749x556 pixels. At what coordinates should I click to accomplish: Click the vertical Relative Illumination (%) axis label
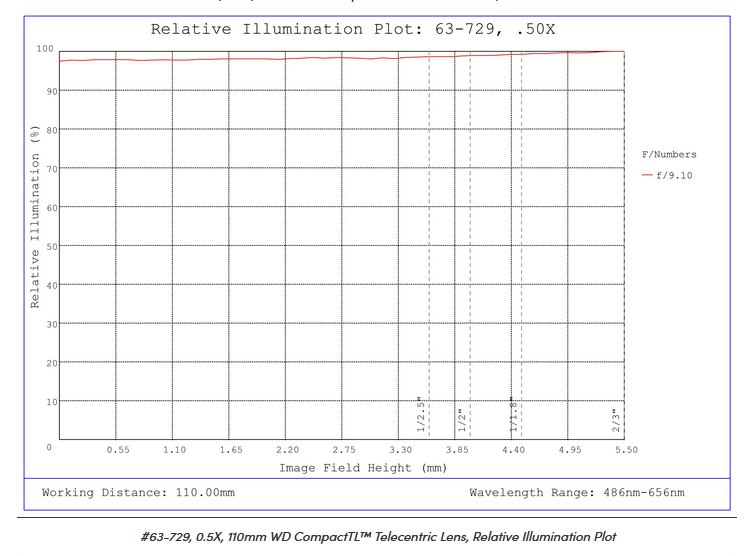tap(35, 231)
